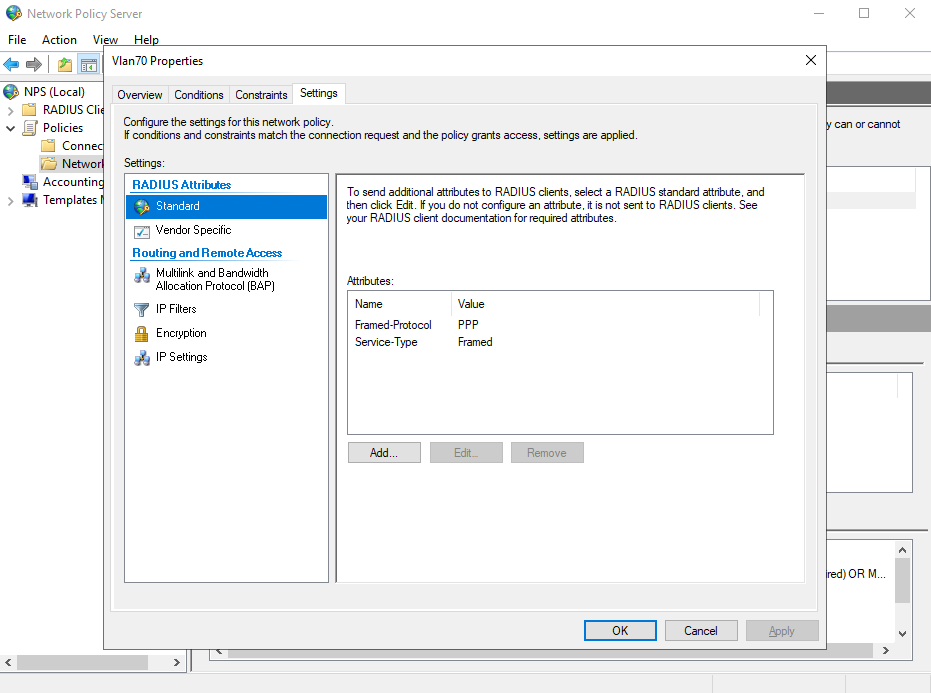
Task: Click the Multilink and Bandwidth icon
Action: tap(142, 275)
